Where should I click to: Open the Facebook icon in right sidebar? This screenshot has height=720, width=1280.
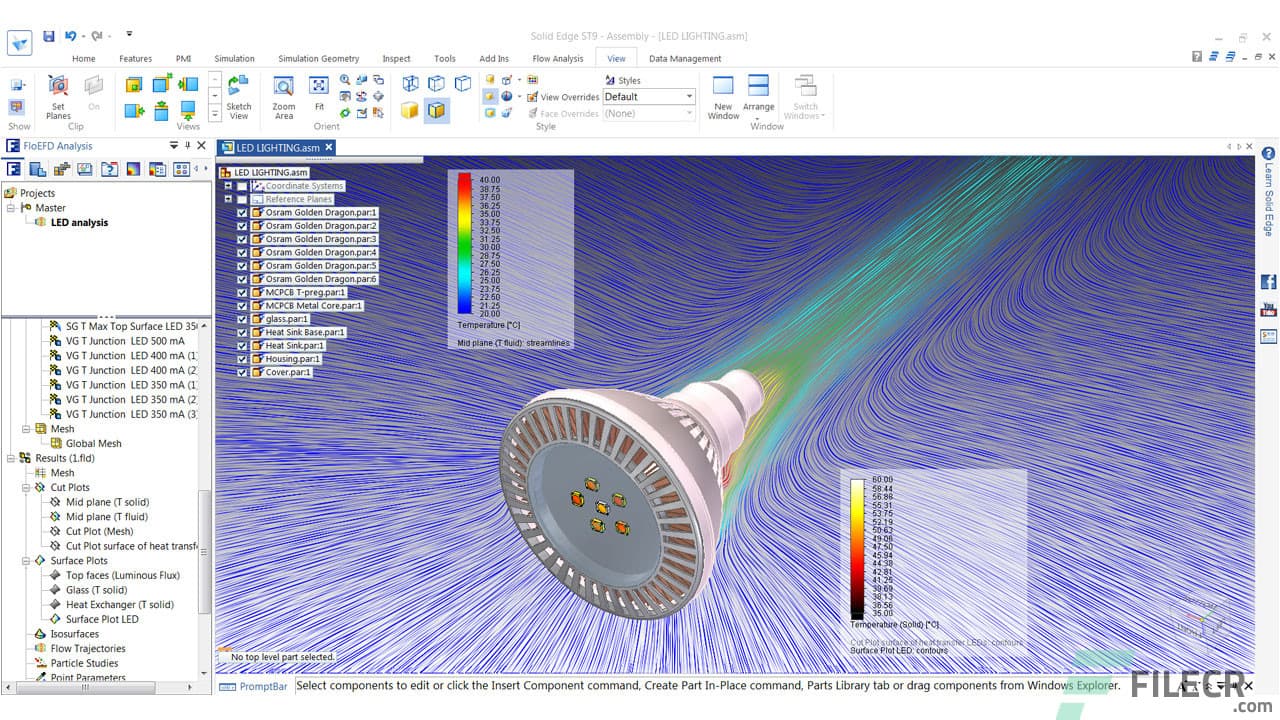click(1268, 282)
